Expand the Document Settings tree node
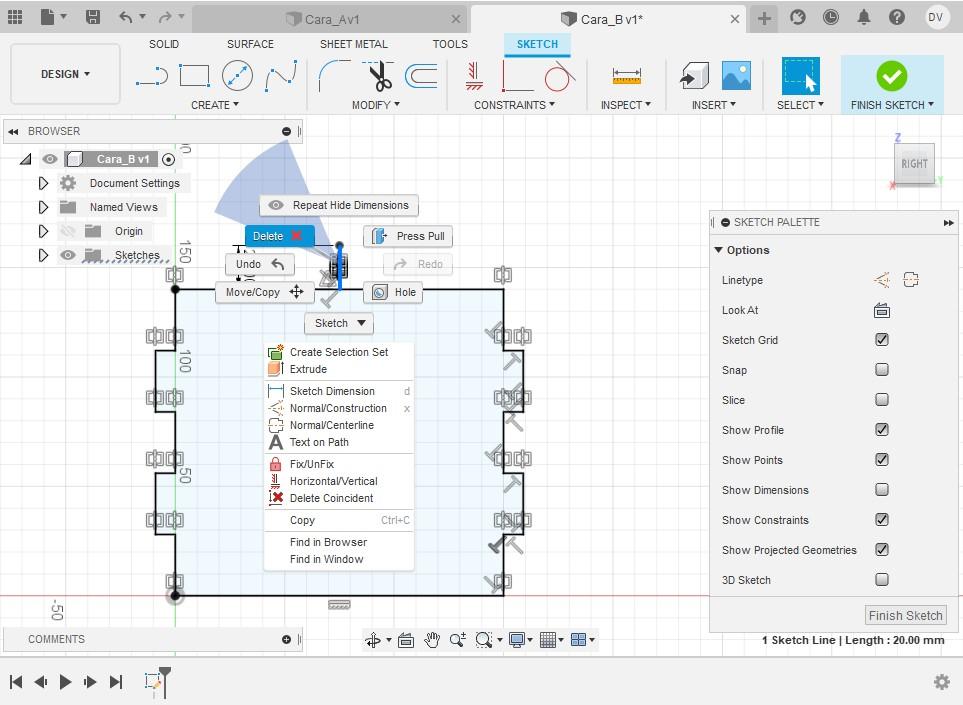Image resolution: width=963 pixels, height=705 pixels. click(43, 183)
